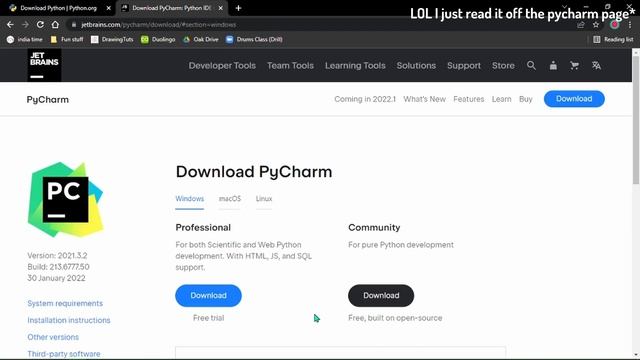Screen dimensions: 640x360
Task: Open the india time bookmark
Action: (24, 39)
